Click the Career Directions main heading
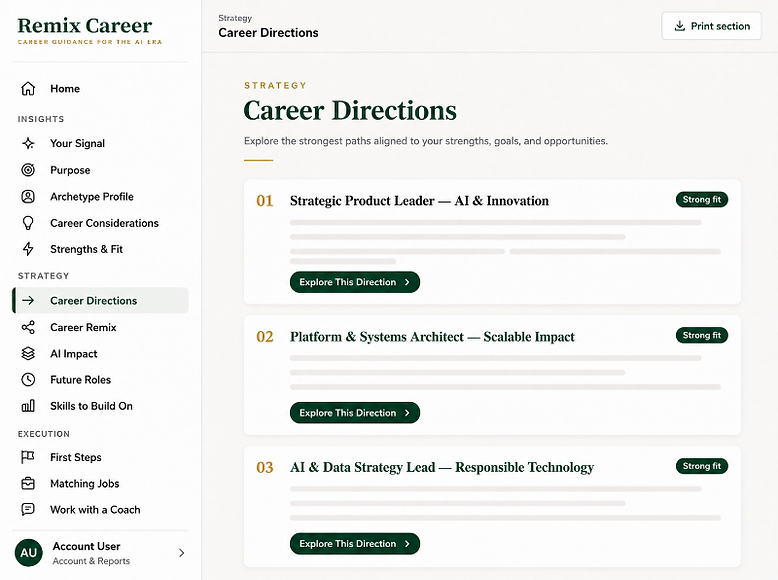This screenshot has width=778, height=580. 350,110
